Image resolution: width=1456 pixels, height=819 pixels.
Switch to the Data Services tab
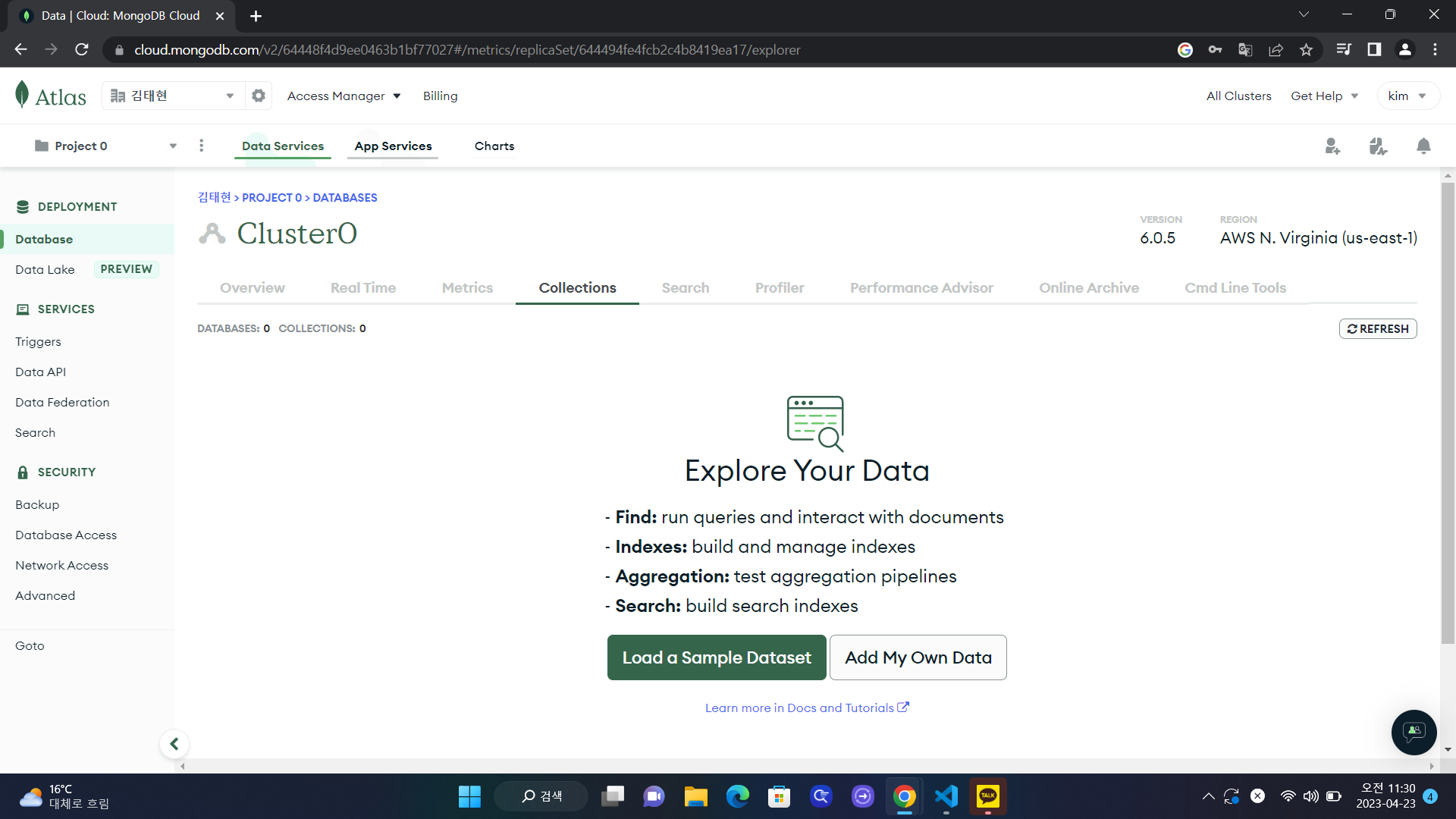[283, 146]
